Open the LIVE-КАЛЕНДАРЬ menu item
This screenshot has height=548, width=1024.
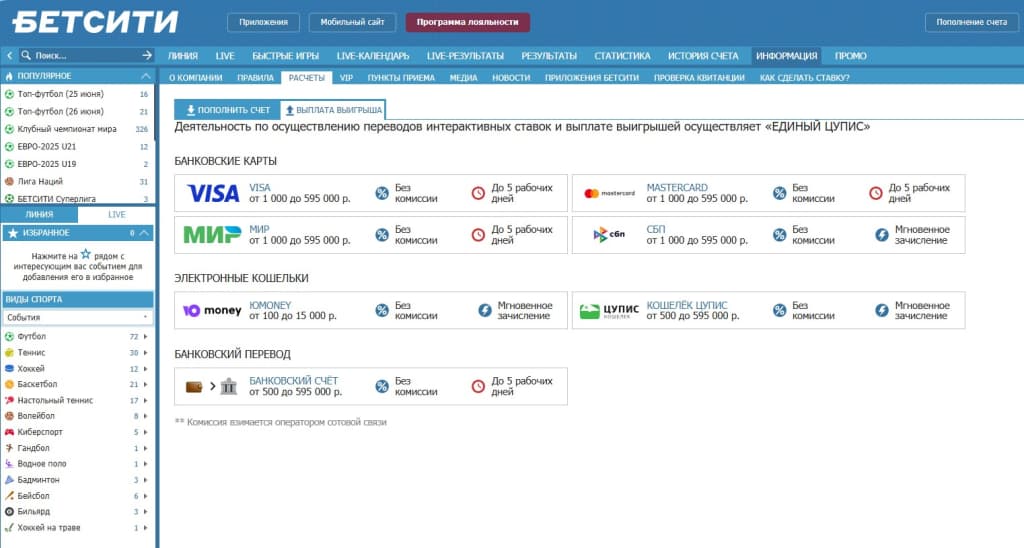(372, 56)
